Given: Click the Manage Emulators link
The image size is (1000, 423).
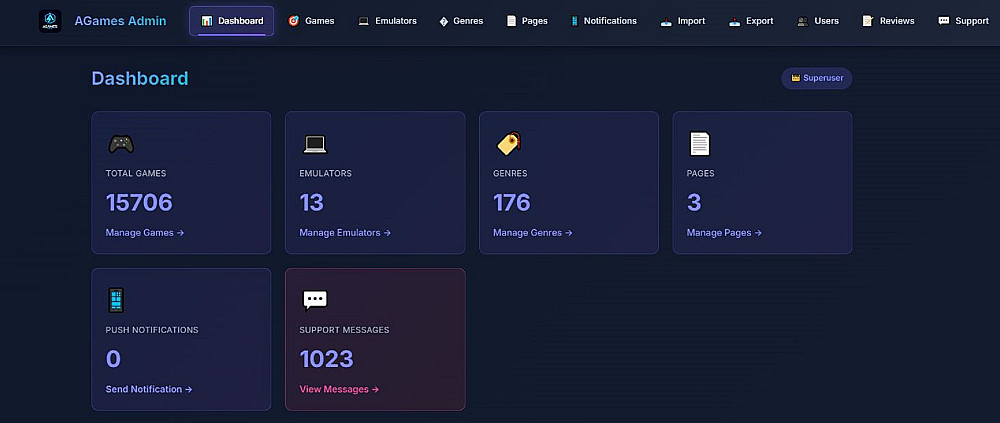Looking at the screenshot, I should [345, 233].
